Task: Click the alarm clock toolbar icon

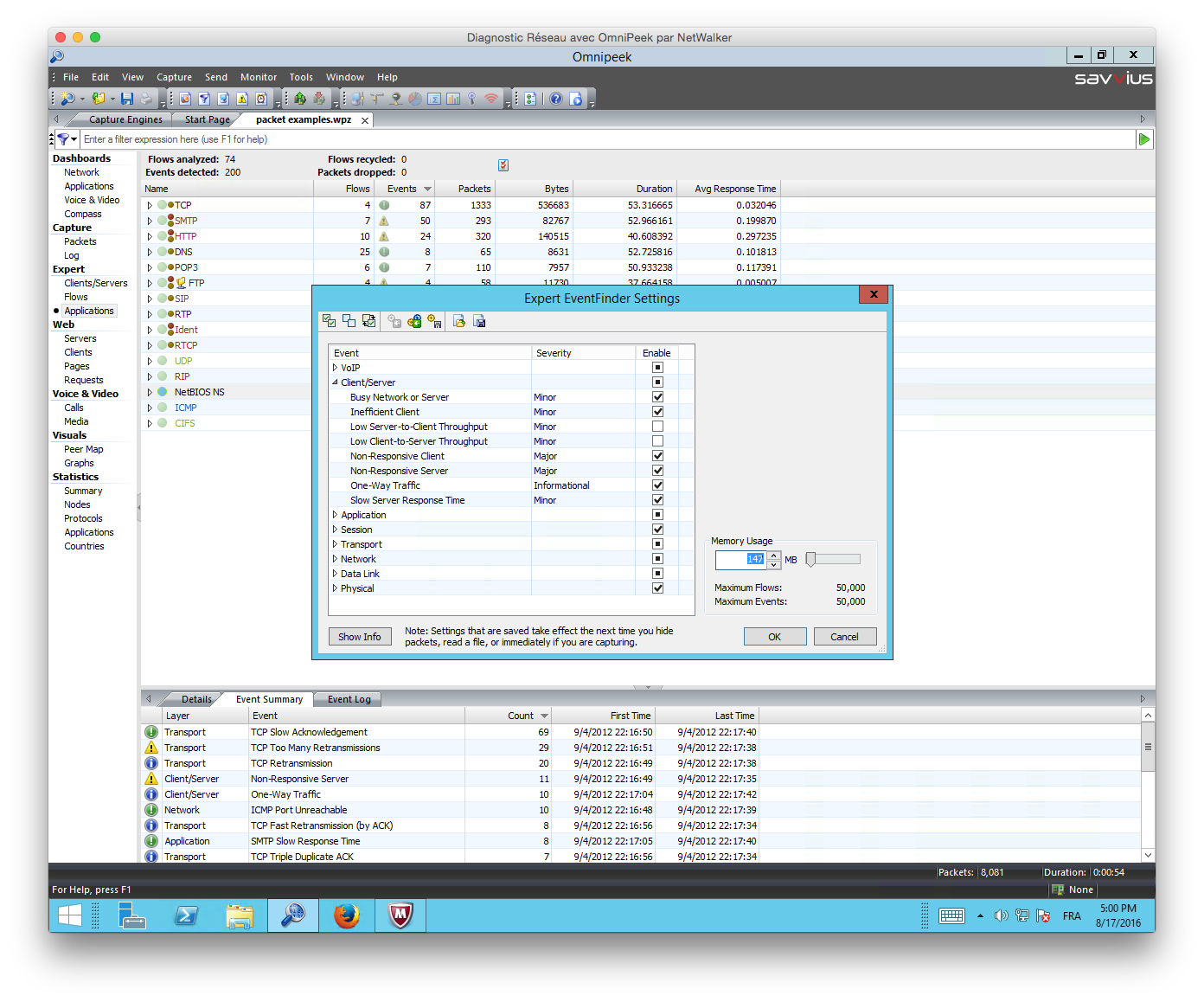Action: (x=261, y=99)
